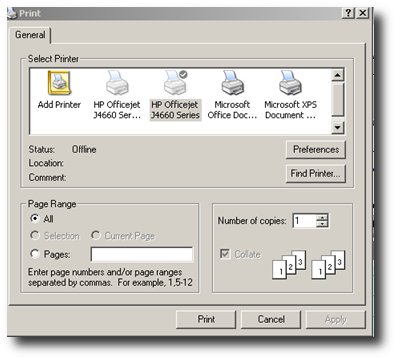Click the Apply button

[x=336, y=319]
